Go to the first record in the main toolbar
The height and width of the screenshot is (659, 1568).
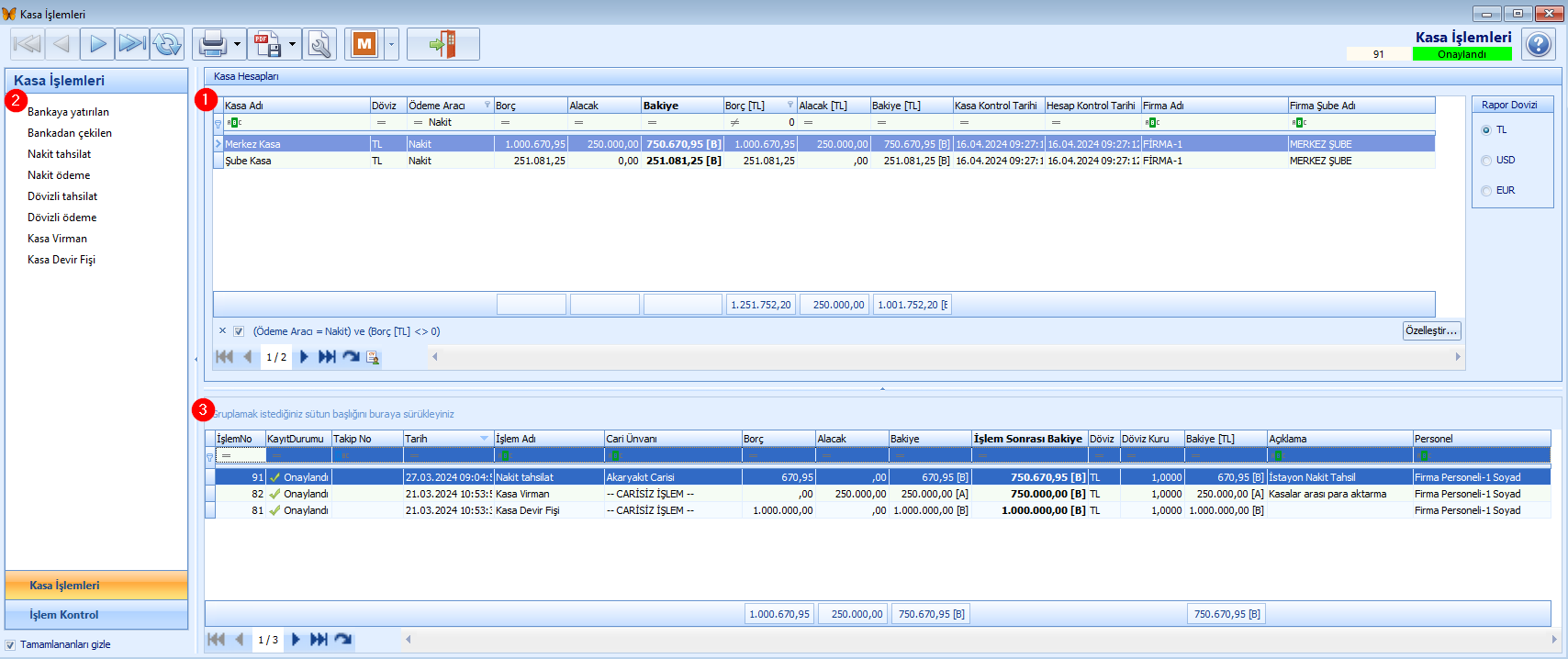27,43
